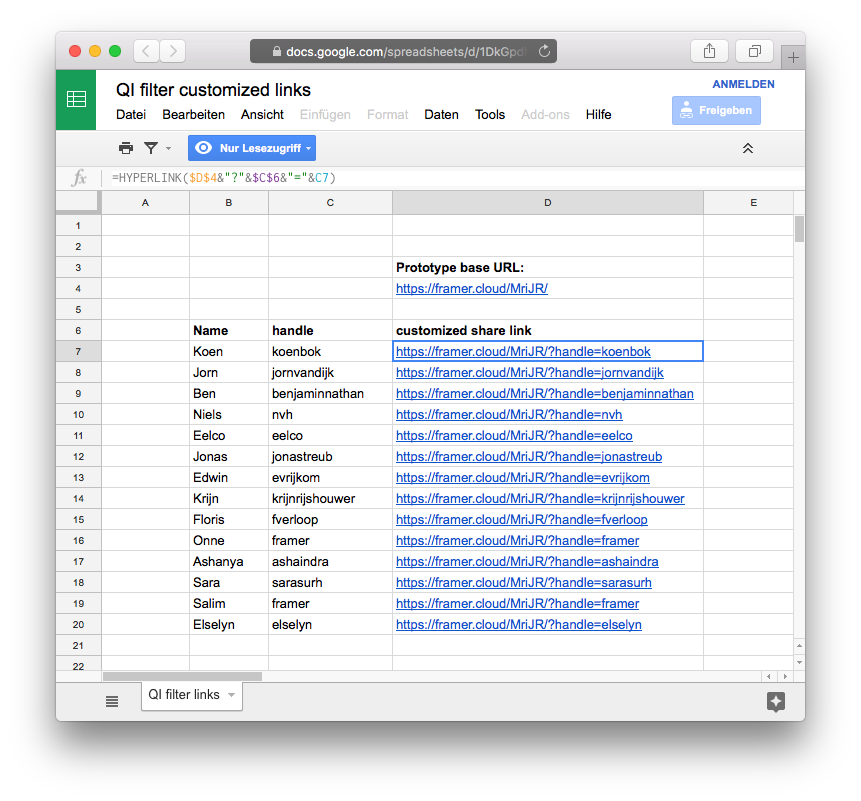This screenshot has height=801, width=861.
Task: Open the share link for evrijkom
Action: 523,478
